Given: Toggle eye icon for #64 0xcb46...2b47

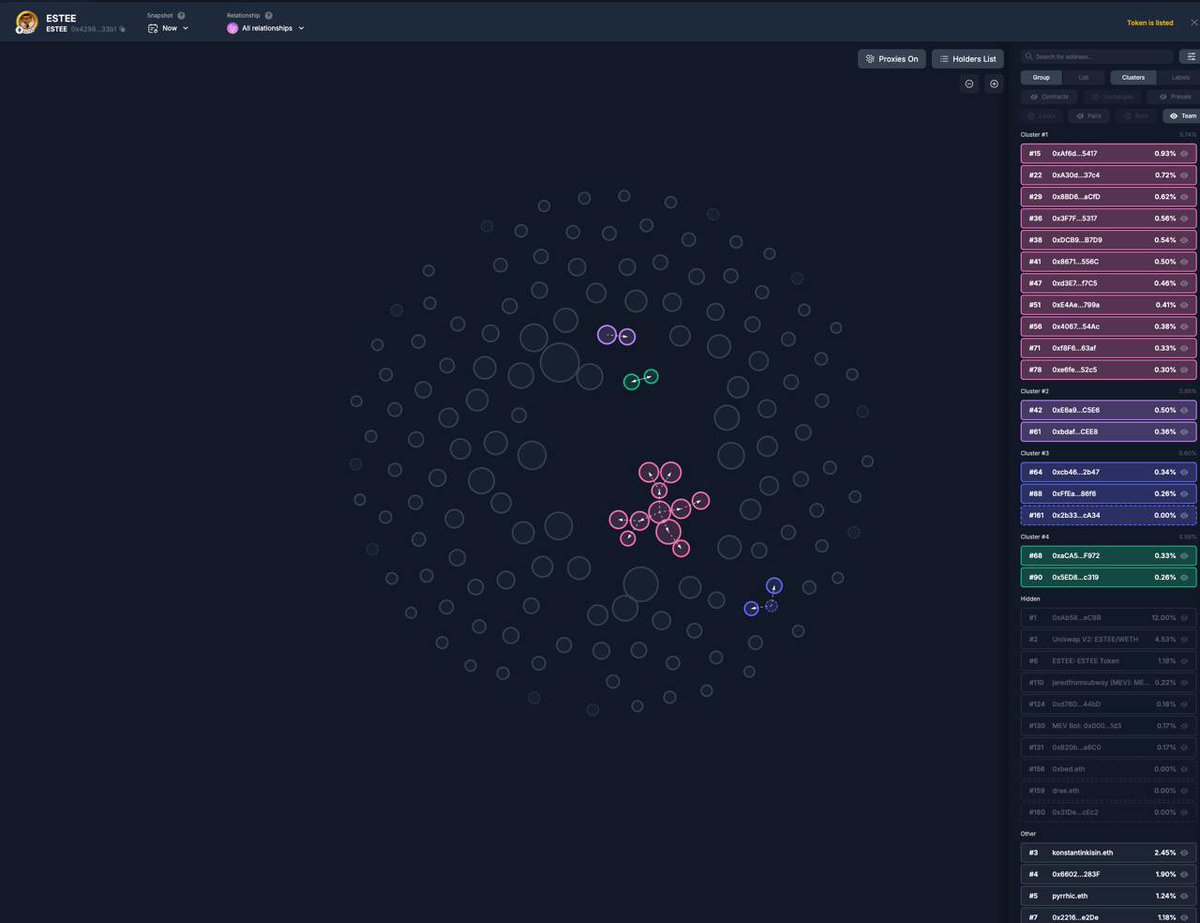Looking at the screenshot, I should point(1184,472).
